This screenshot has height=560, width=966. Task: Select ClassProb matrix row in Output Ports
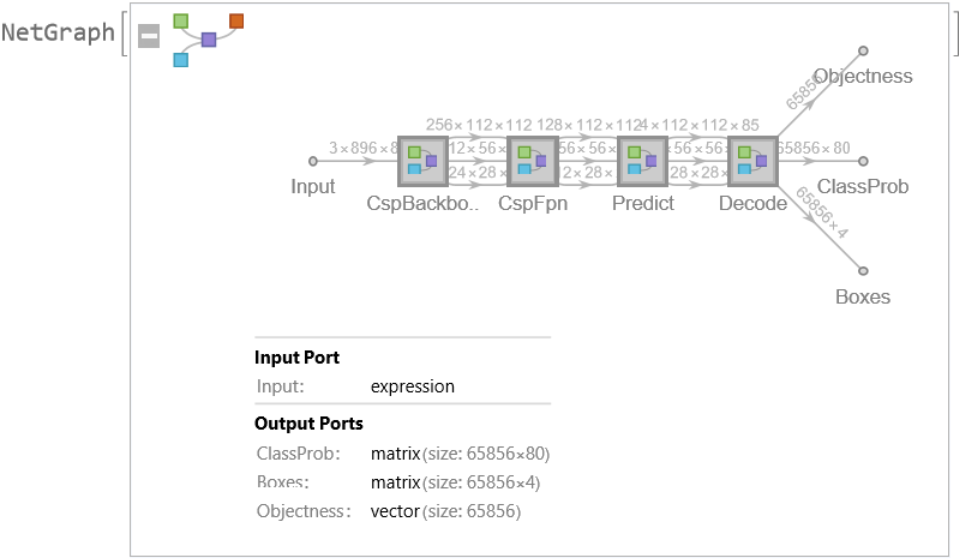click(402, 454)
